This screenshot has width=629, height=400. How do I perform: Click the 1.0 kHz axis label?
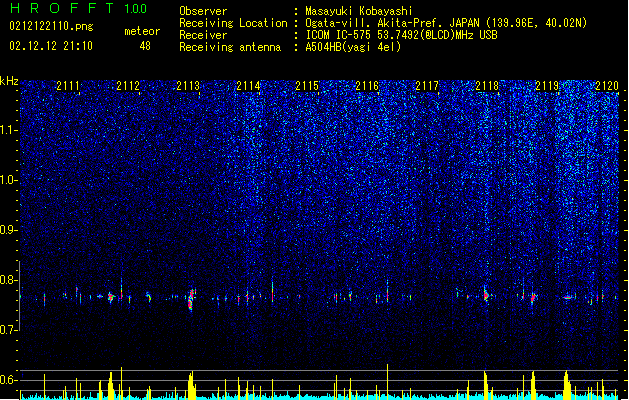pos(8,180)
